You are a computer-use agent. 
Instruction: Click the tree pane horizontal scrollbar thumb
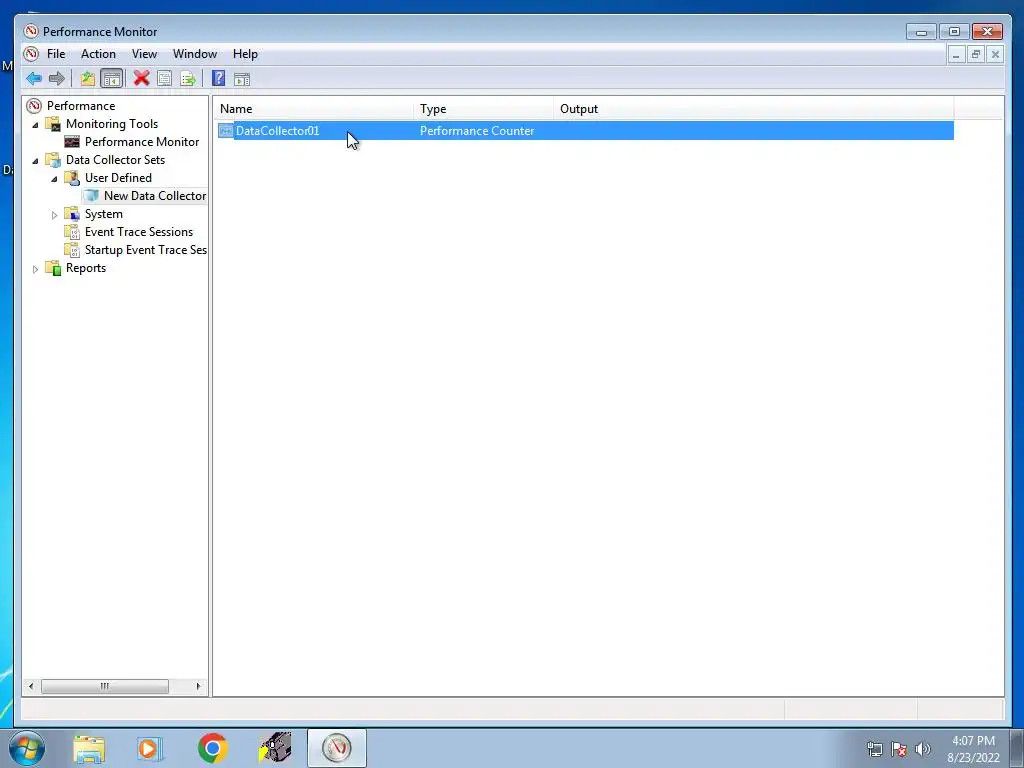click(x=104, y=686)
